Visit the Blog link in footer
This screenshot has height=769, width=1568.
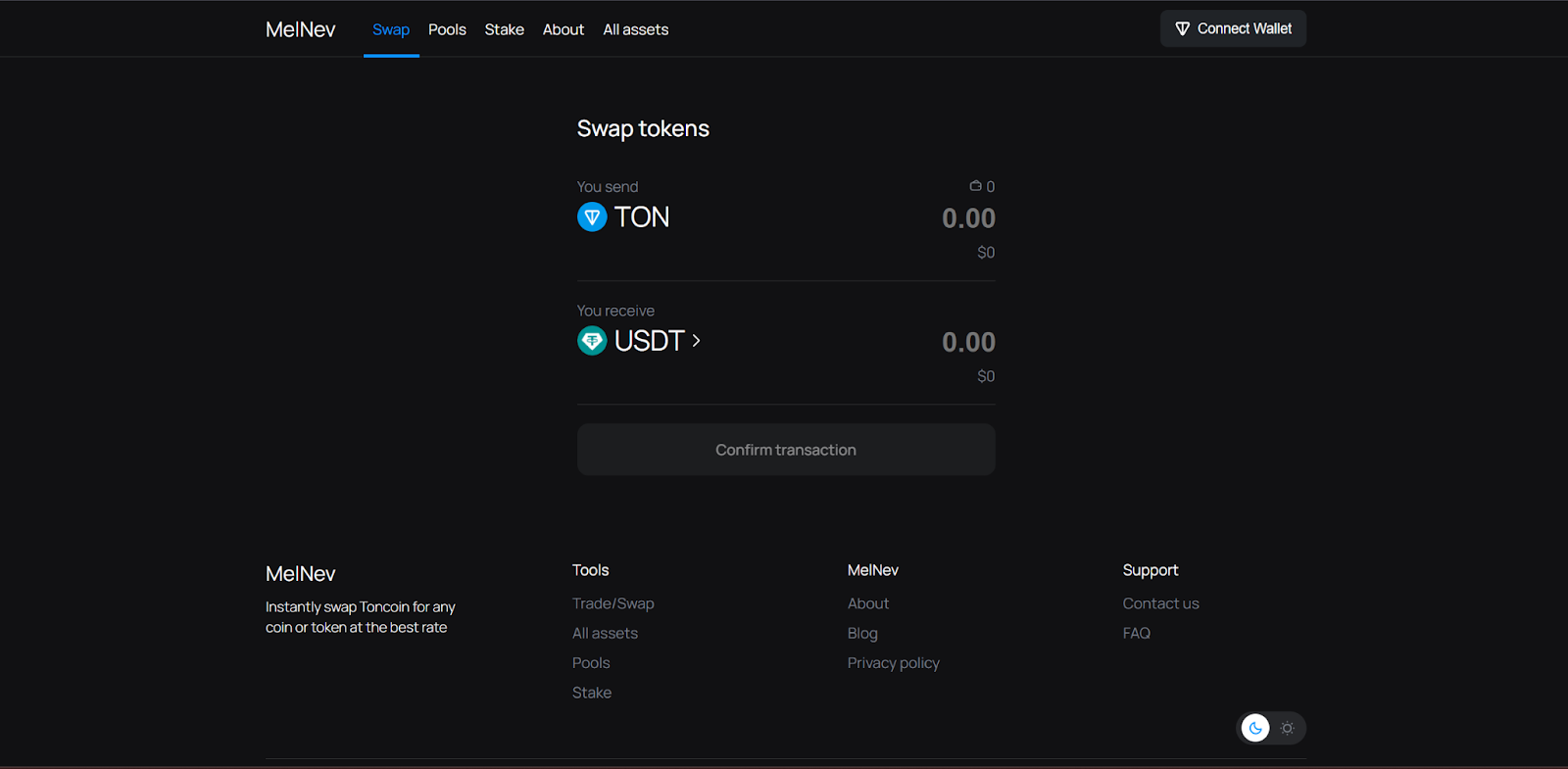[862, 633]
